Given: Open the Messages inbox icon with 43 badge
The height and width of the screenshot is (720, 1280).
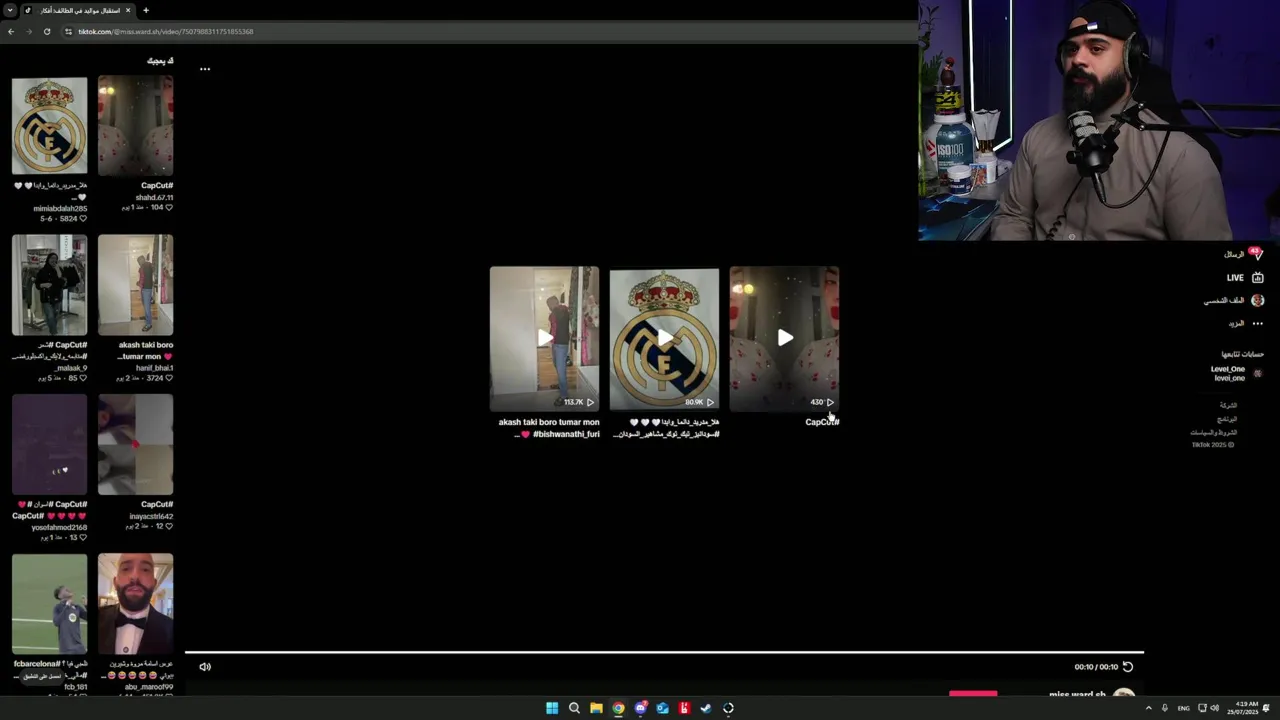Looking at the screenshot, I should 1257,254.
